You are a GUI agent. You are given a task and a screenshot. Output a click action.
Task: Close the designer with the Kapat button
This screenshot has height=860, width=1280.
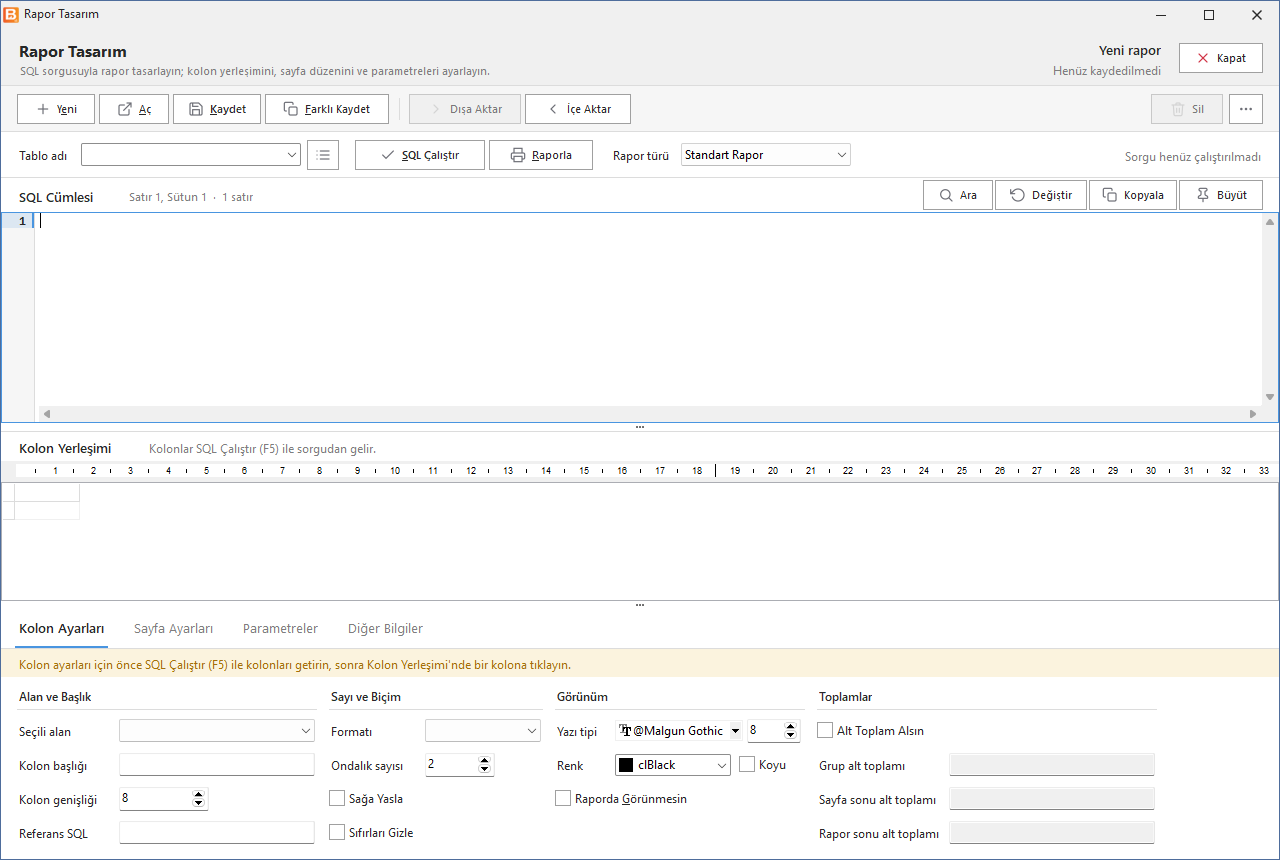1221,58
